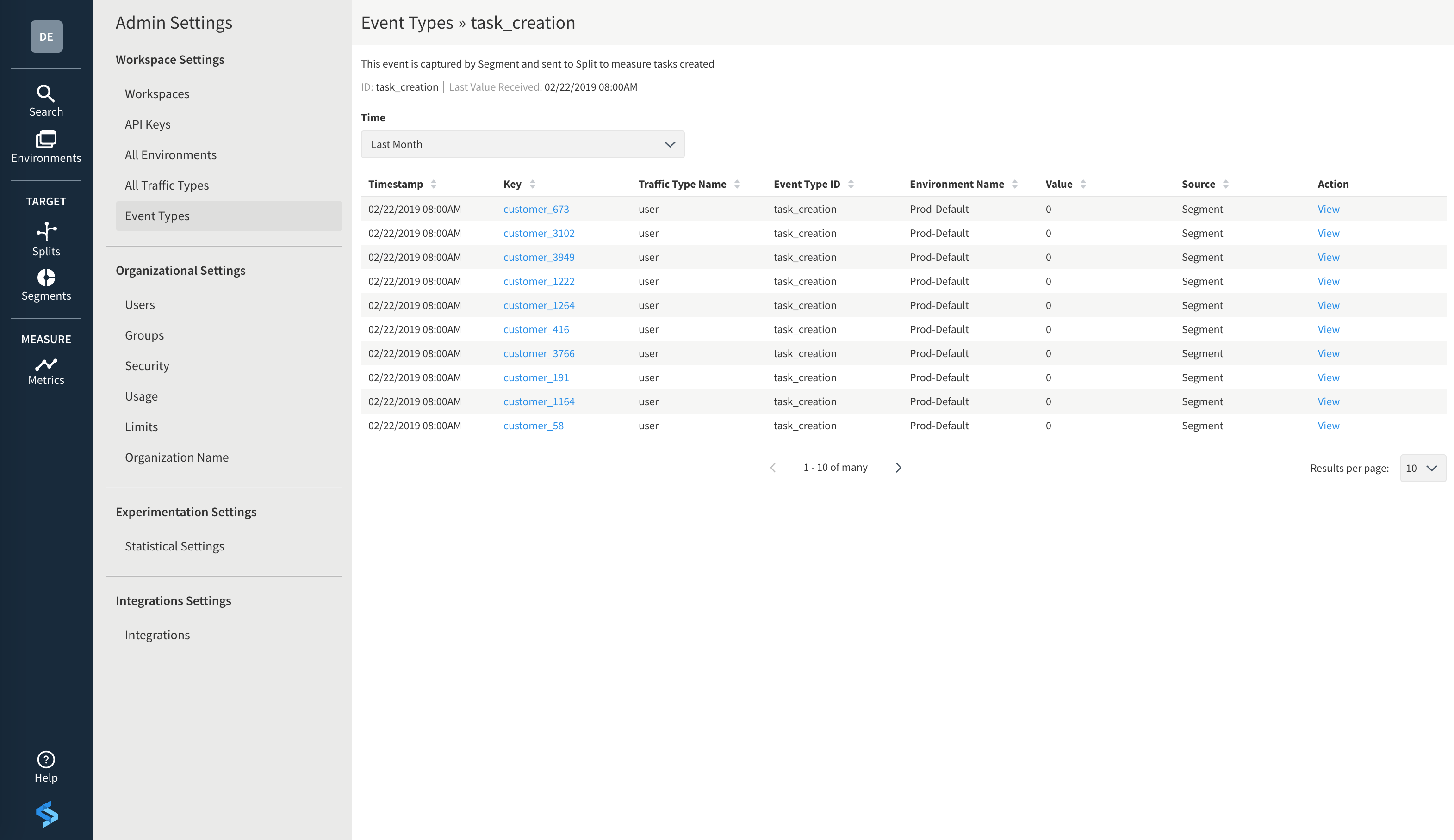The height and width of the screenshot is (840, 1454).
Task: Open customer_3949 key link
Action: point(539,257)
